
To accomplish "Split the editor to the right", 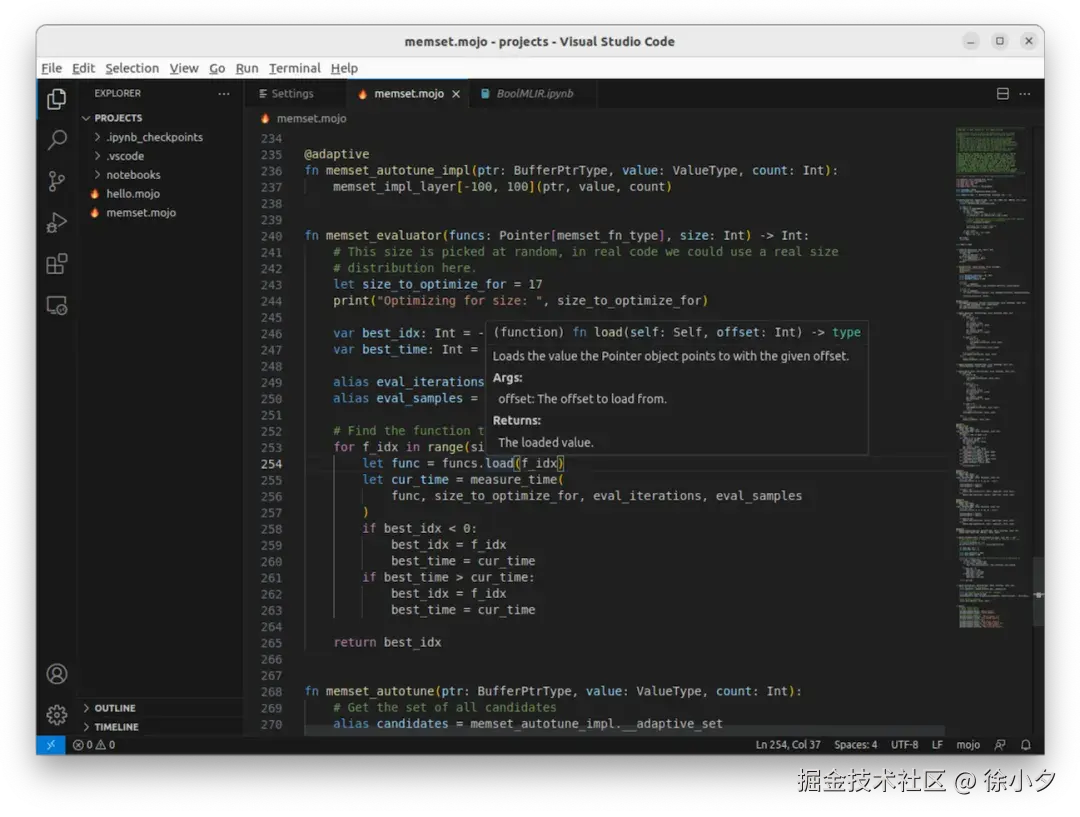I will point(1003,94).
